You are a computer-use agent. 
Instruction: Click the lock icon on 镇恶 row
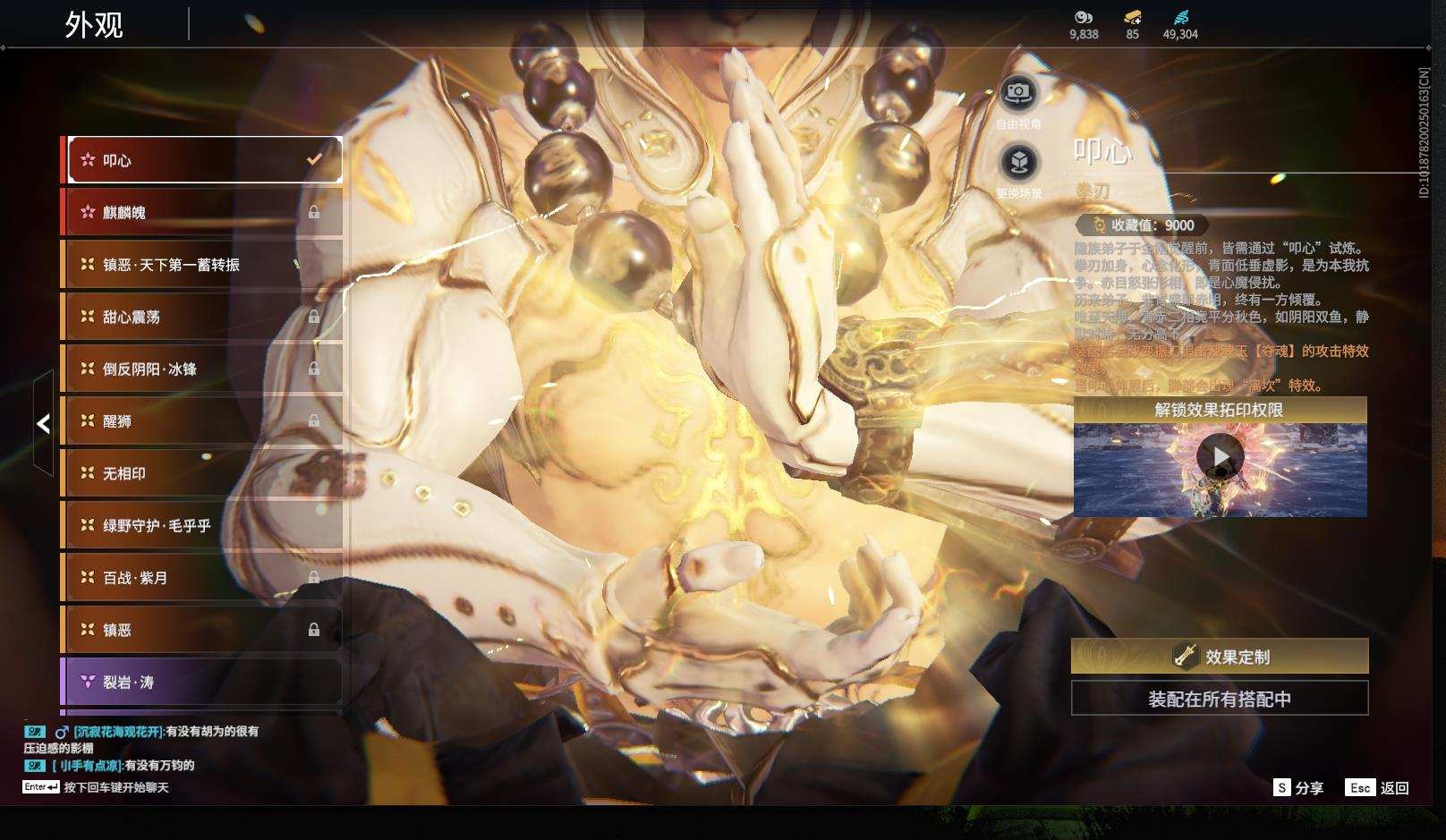tap(314, 630)
